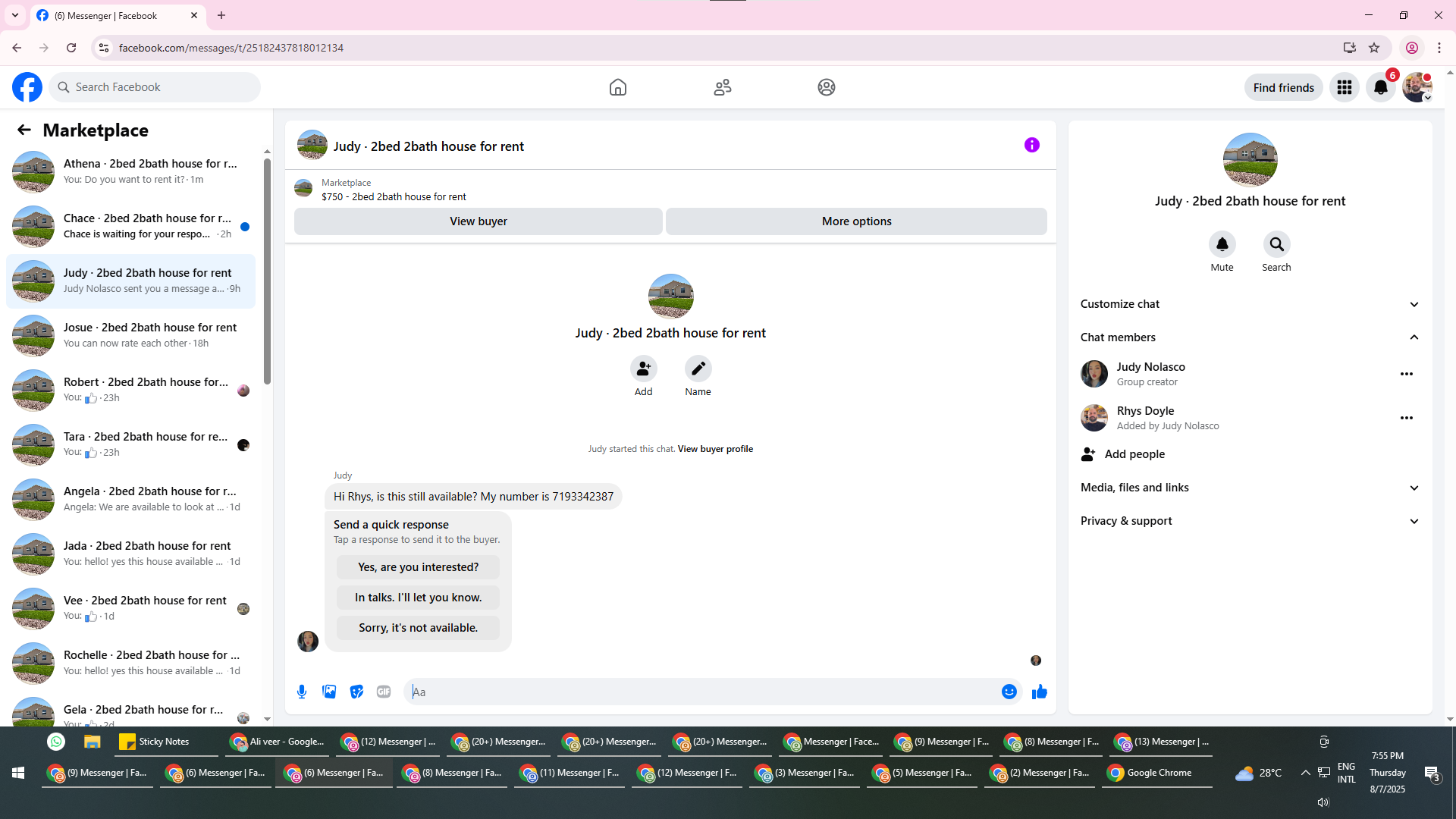
Task: Open Vee's 2bed 2bath conversation
Action: [131, 608]
